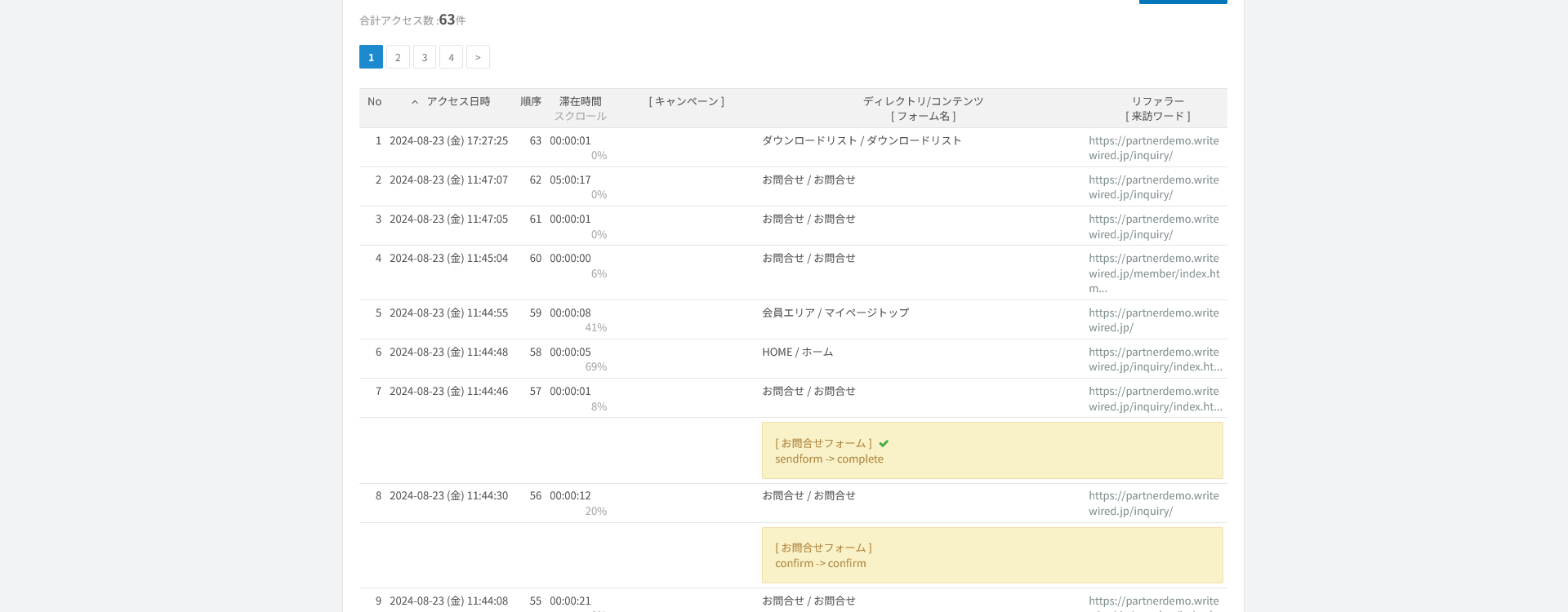Click ダウンロードリスト / ダウンロードリスト content cell
Image resolution: width=1568 pixels, height=612 pixels.
coord(862,141)
